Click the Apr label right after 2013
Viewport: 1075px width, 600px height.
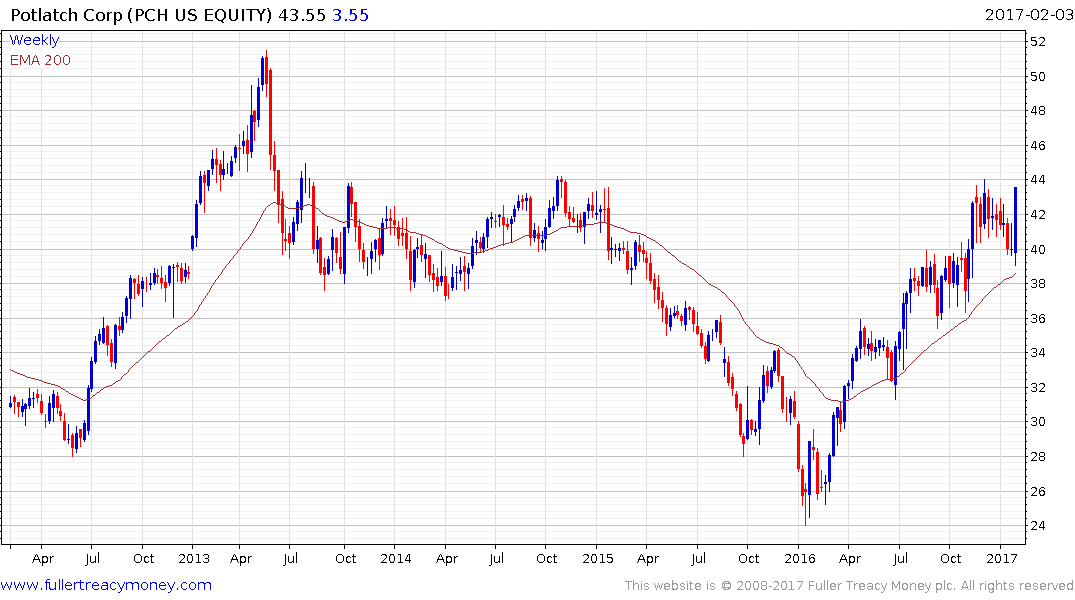[x=241, y=560]
